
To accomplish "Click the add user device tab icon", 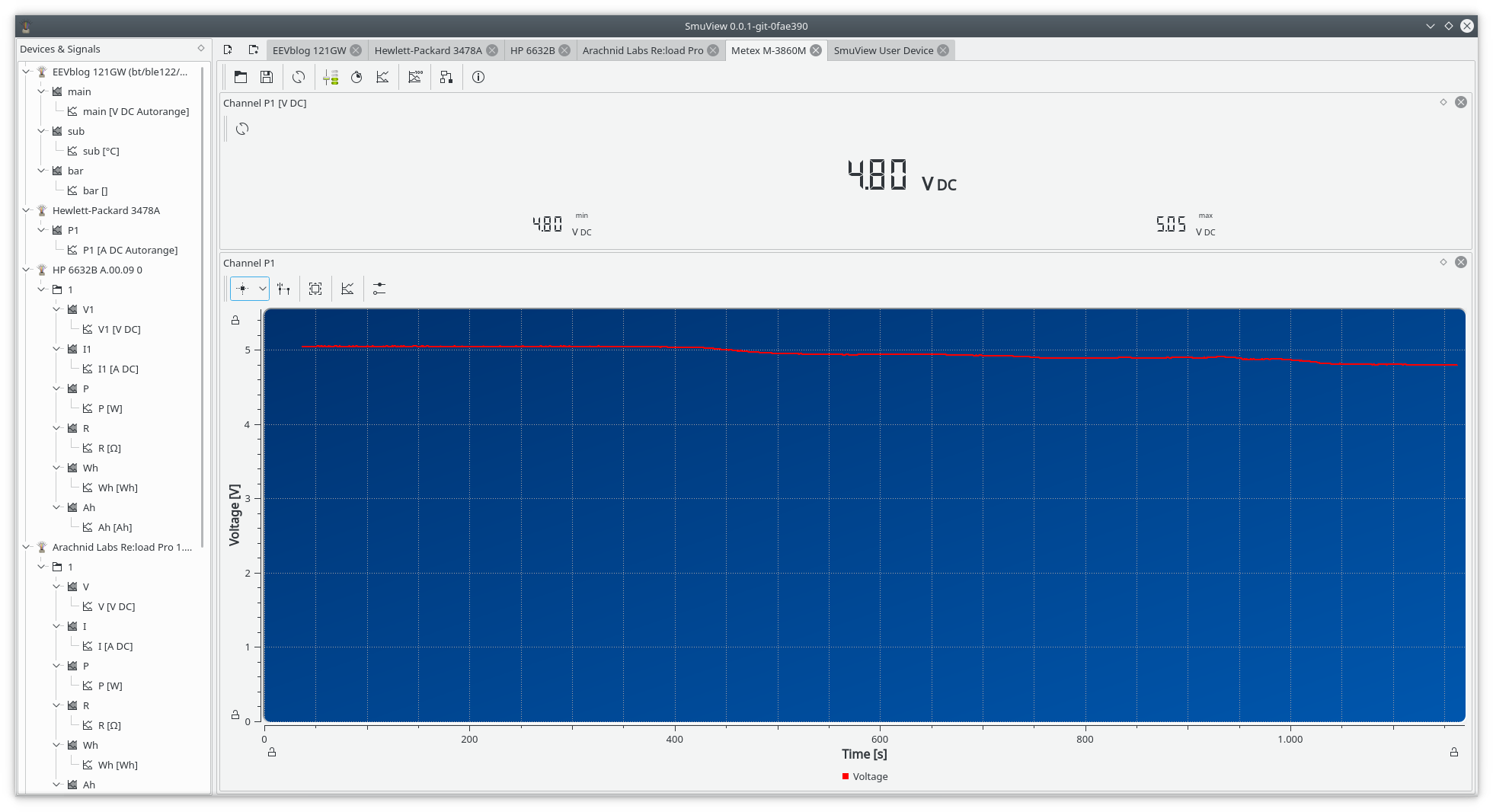I will 254,50.
